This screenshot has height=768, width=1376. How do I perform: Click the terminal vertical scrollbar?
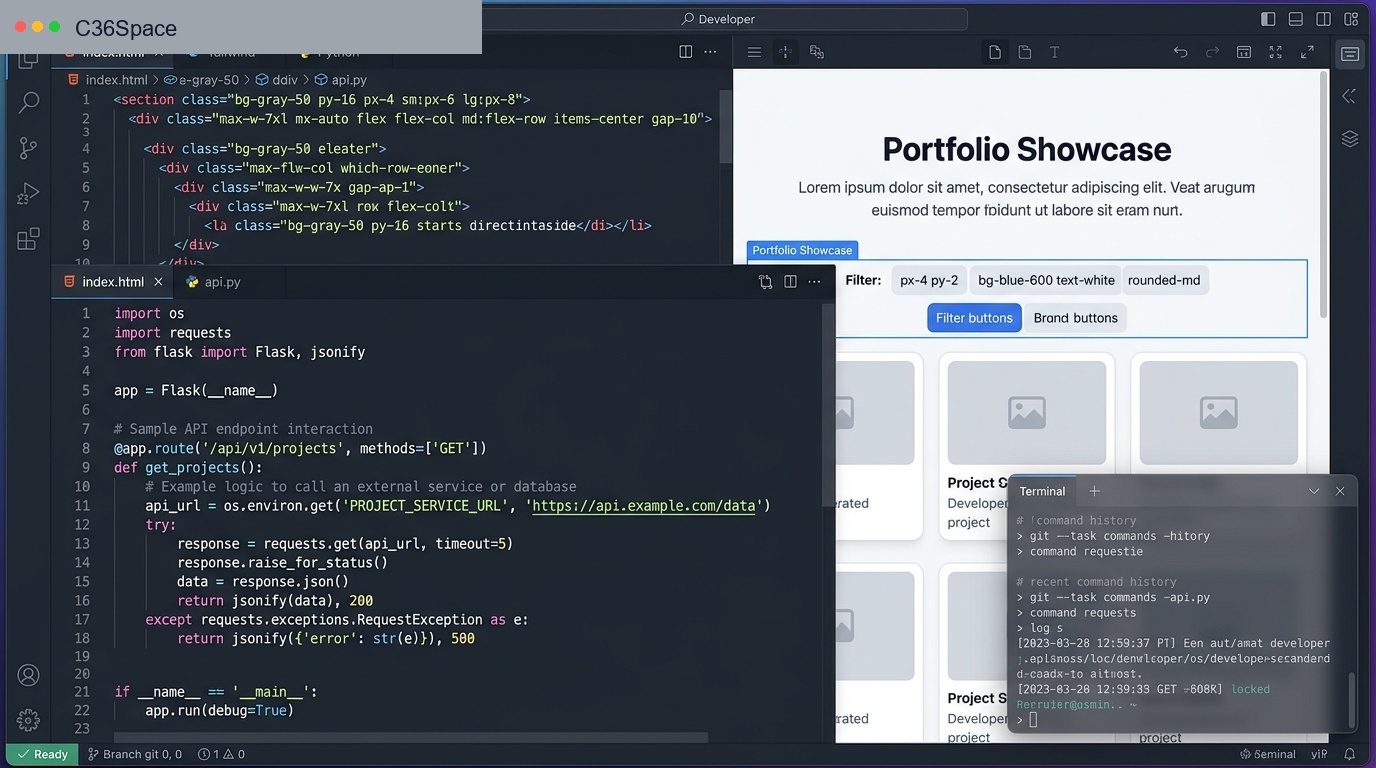coord(1352,698)
